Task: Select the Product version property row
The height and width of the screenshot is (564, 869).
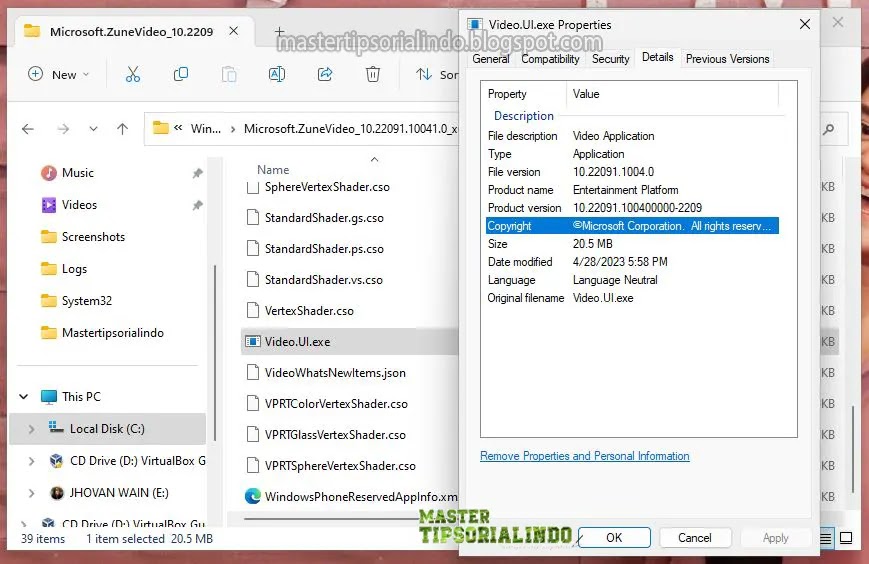Action: [x=632, y=208]
